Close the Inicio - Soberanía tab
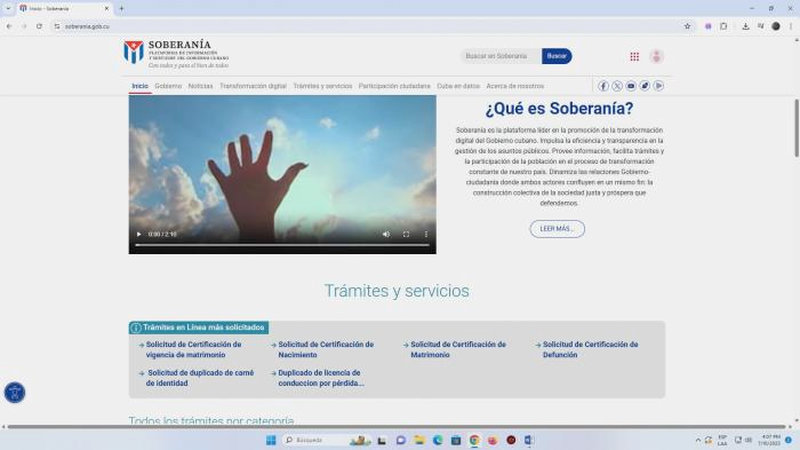 pyautogui.click(x=107, y=8)
